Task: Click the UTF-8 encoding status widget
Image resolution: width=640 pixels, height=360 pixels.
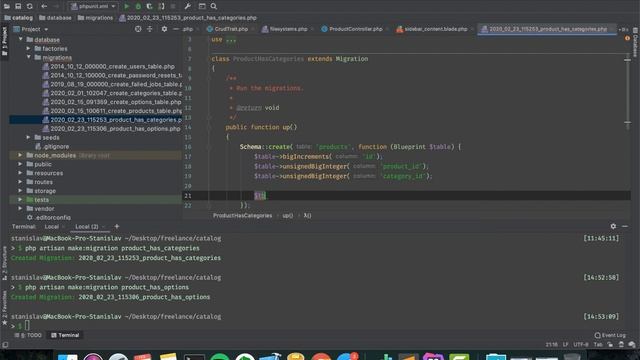Action: pos(580,344)
